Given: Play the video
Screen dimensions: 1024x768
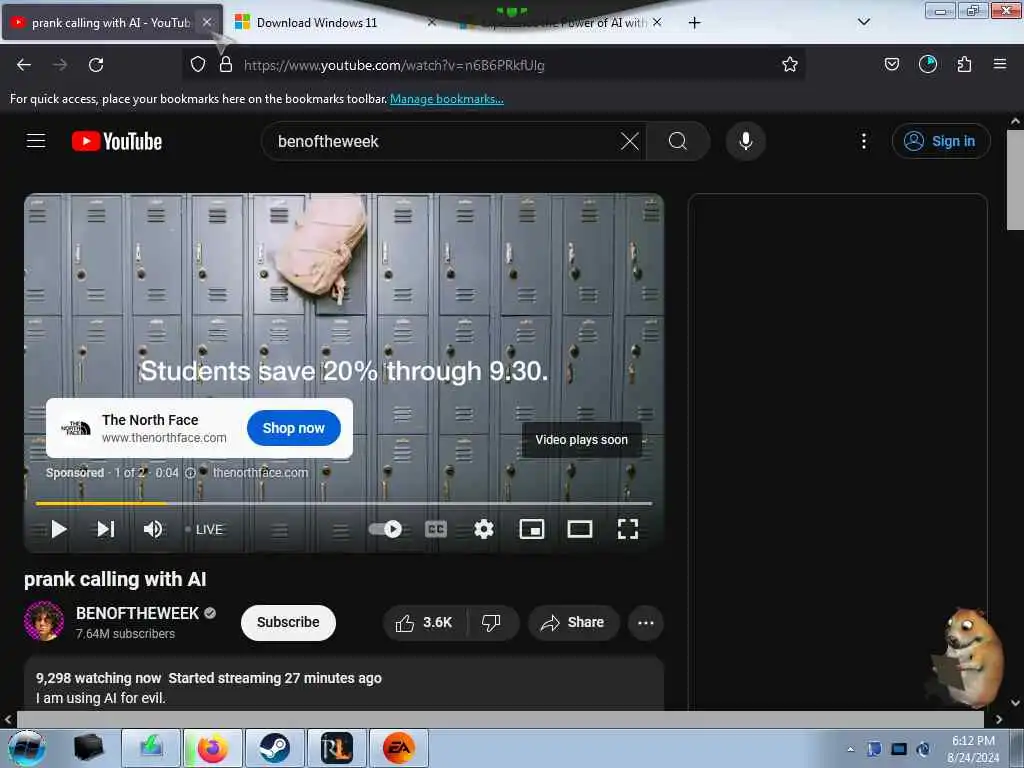Looking at the screenshot, I should pos(59,529).
